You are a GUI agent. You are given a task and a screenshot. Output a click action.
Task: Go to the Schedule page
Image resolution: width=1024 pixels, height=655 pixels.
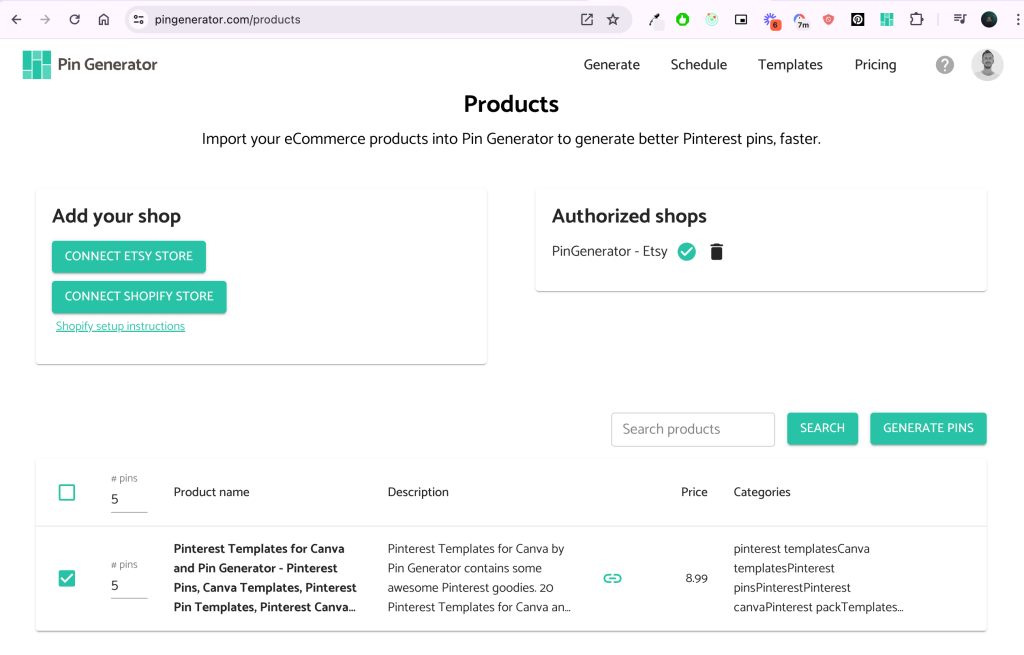(x=698, y=65)
